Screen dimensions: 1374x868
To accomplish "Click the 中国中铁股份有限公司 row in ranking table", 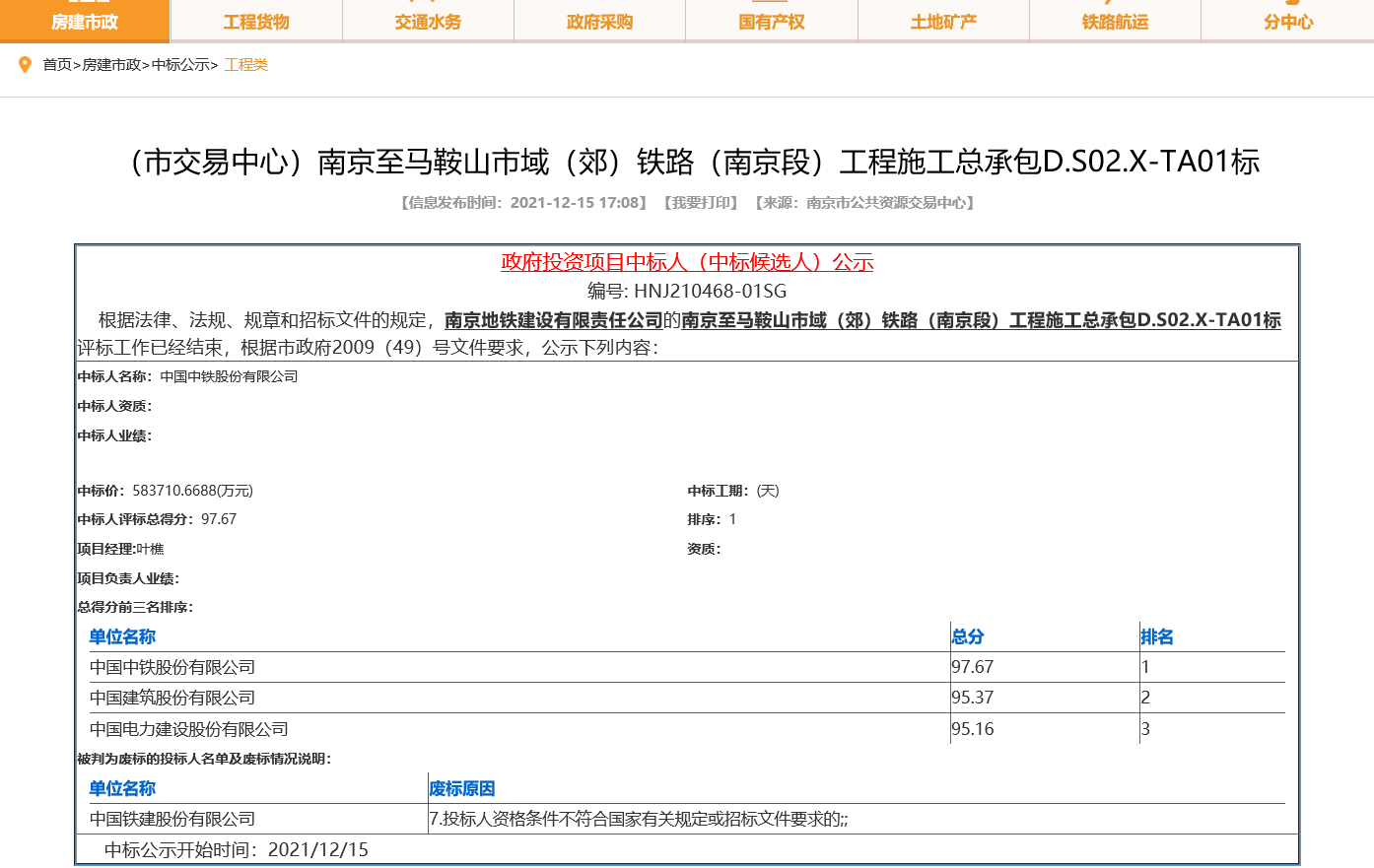I will [687, 667].
